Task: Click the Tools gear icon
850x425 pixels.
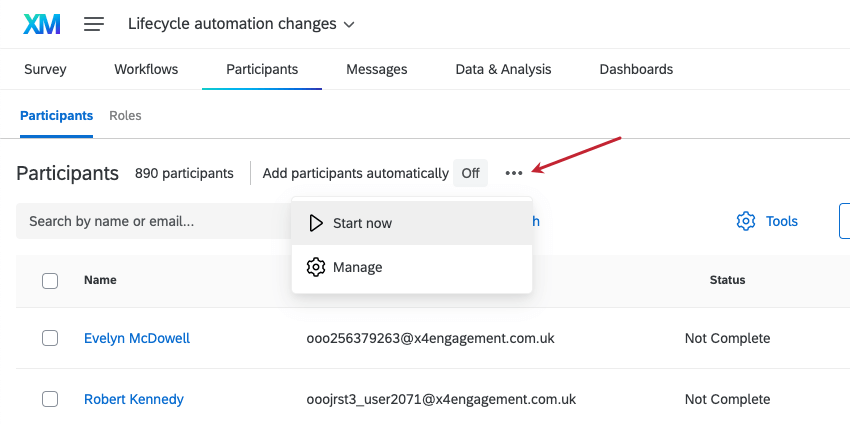Action: (x=745, y=221)
